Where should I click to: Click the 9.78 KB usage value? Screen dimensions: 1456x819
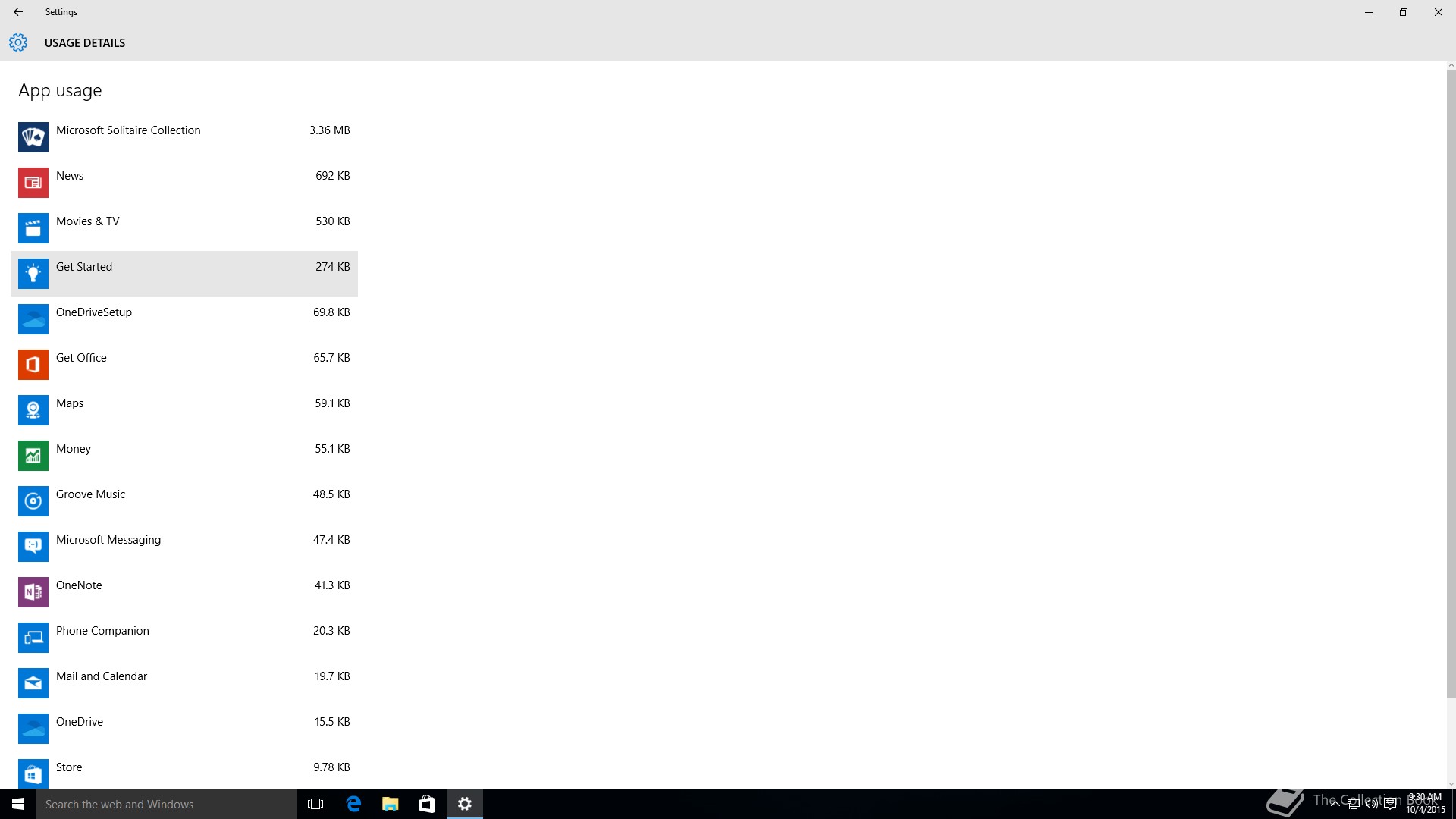click(331, 767)
